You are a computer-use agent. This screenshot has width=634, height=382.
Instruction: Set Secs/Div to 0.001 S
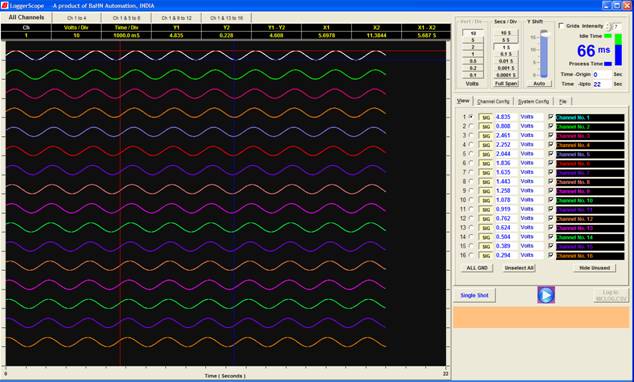point(506,68)
